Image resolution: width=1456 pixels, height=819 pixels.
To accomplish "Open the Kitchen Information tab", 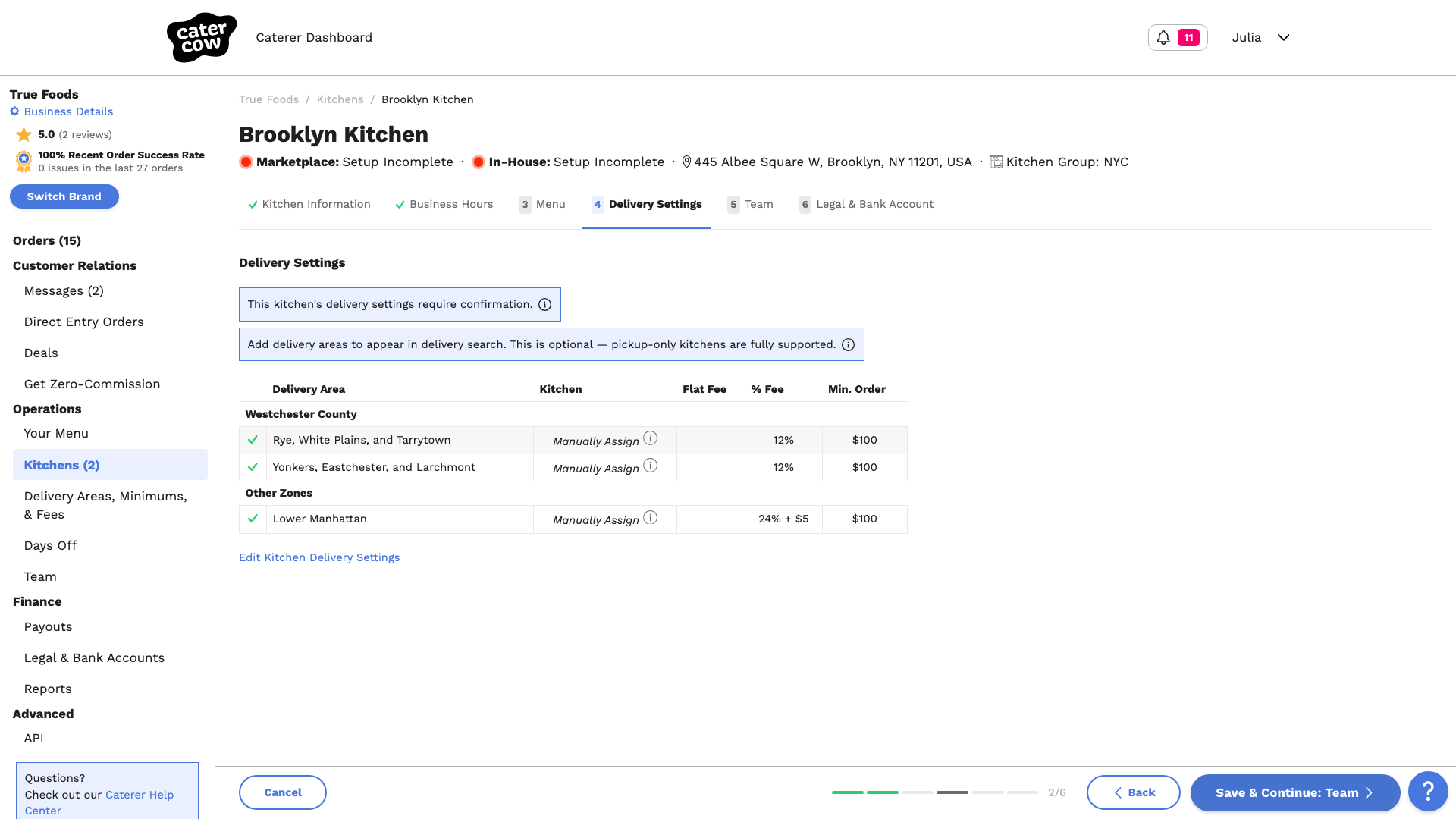I will pos(309,204).
